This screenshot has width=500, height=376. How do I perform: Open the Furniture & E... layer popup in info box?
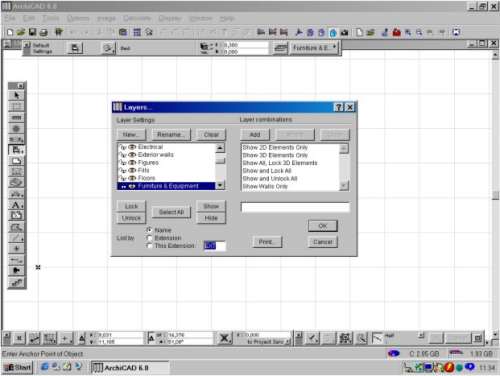(314, 48)
